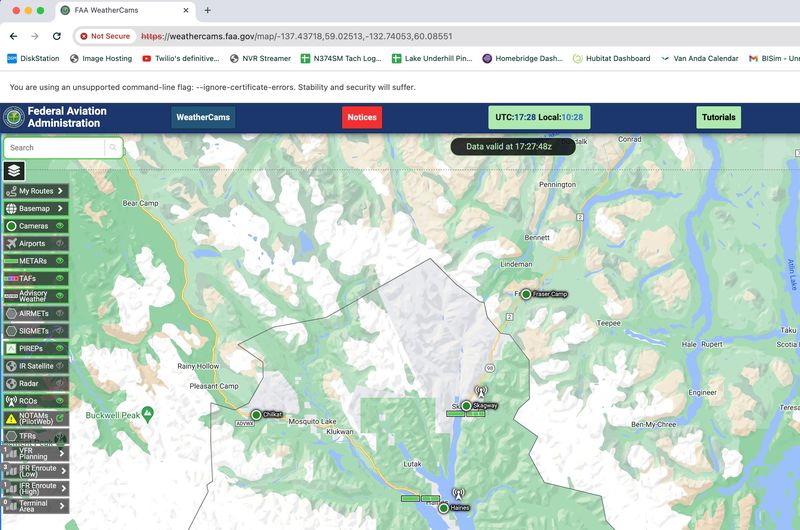This screenshot has height=530, width=800.
Task: Select the Haines camera marker
Action: pos(443,508)
